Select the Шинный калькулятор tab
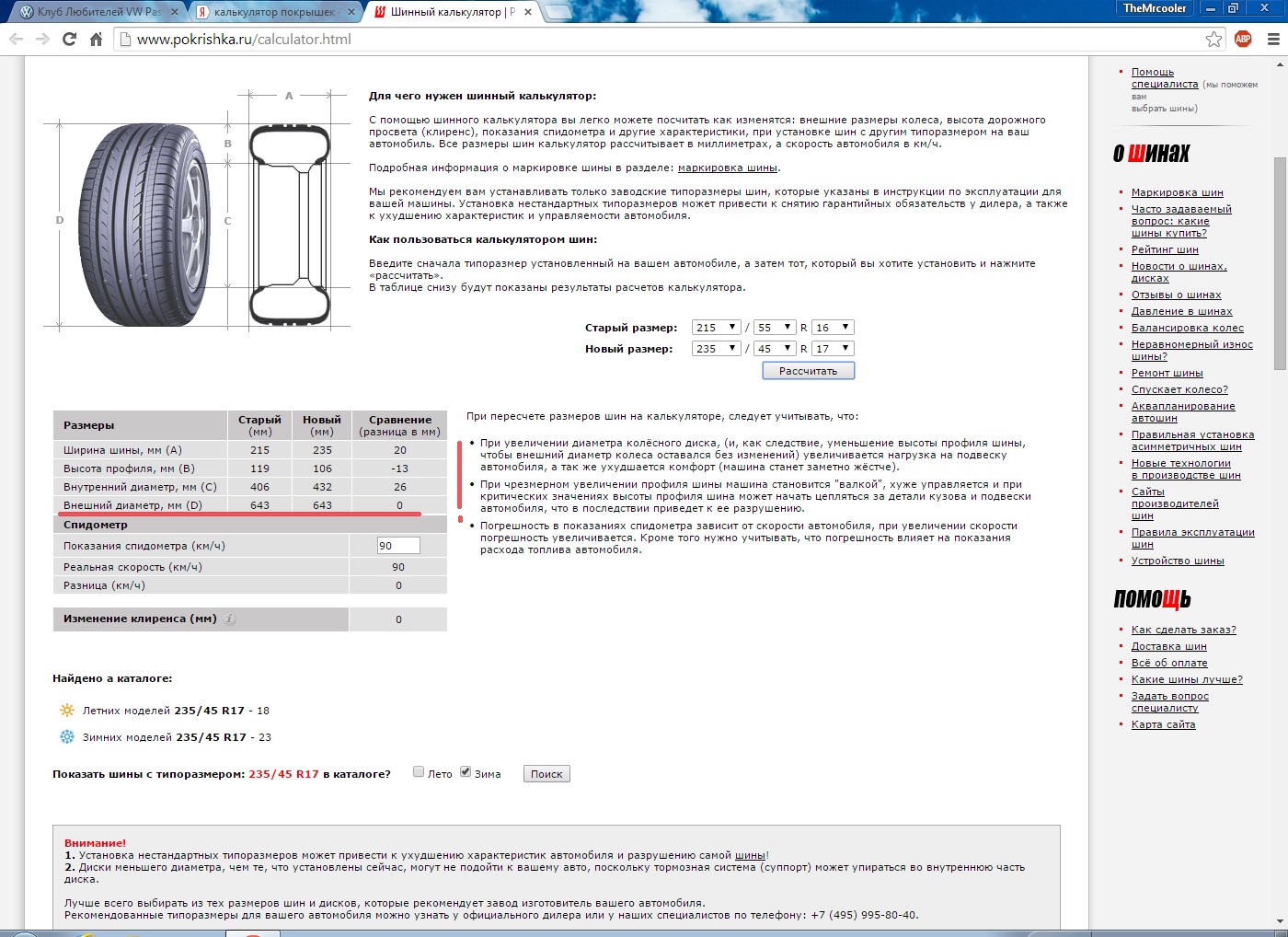 click(x=451, y=12)
